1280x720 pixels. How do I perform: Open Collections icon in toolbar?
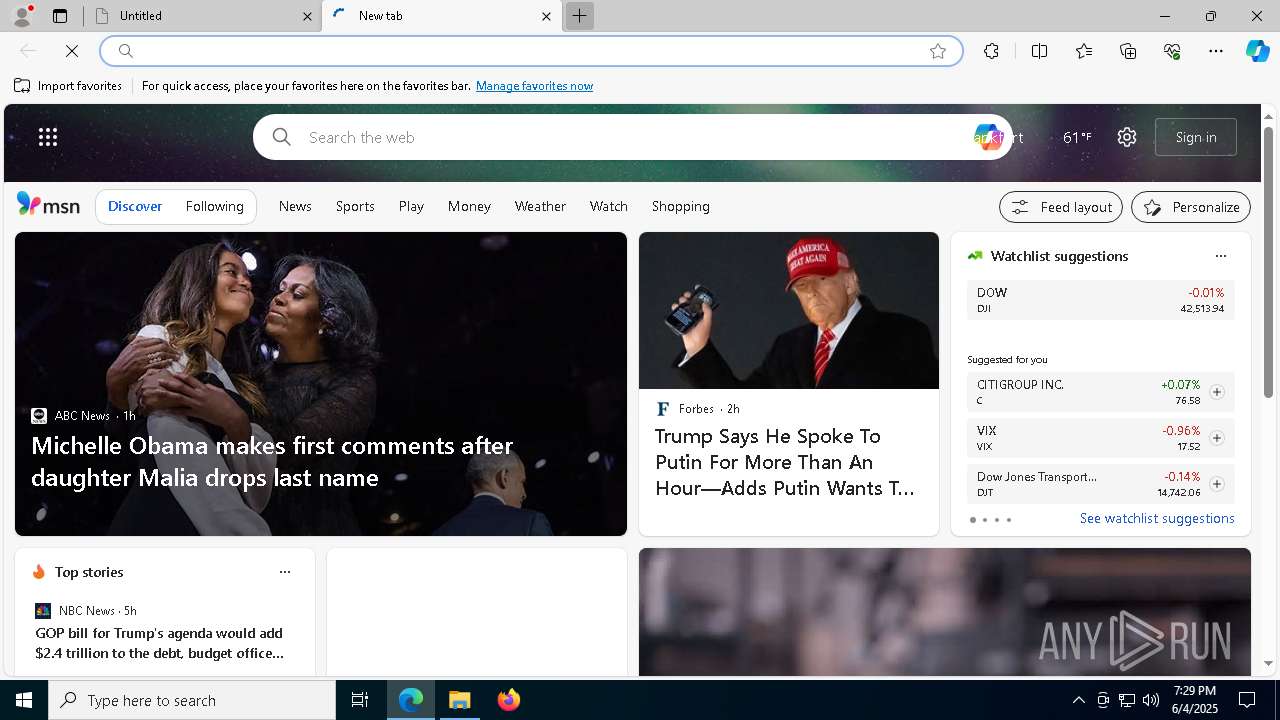(x=1128, y=51)
